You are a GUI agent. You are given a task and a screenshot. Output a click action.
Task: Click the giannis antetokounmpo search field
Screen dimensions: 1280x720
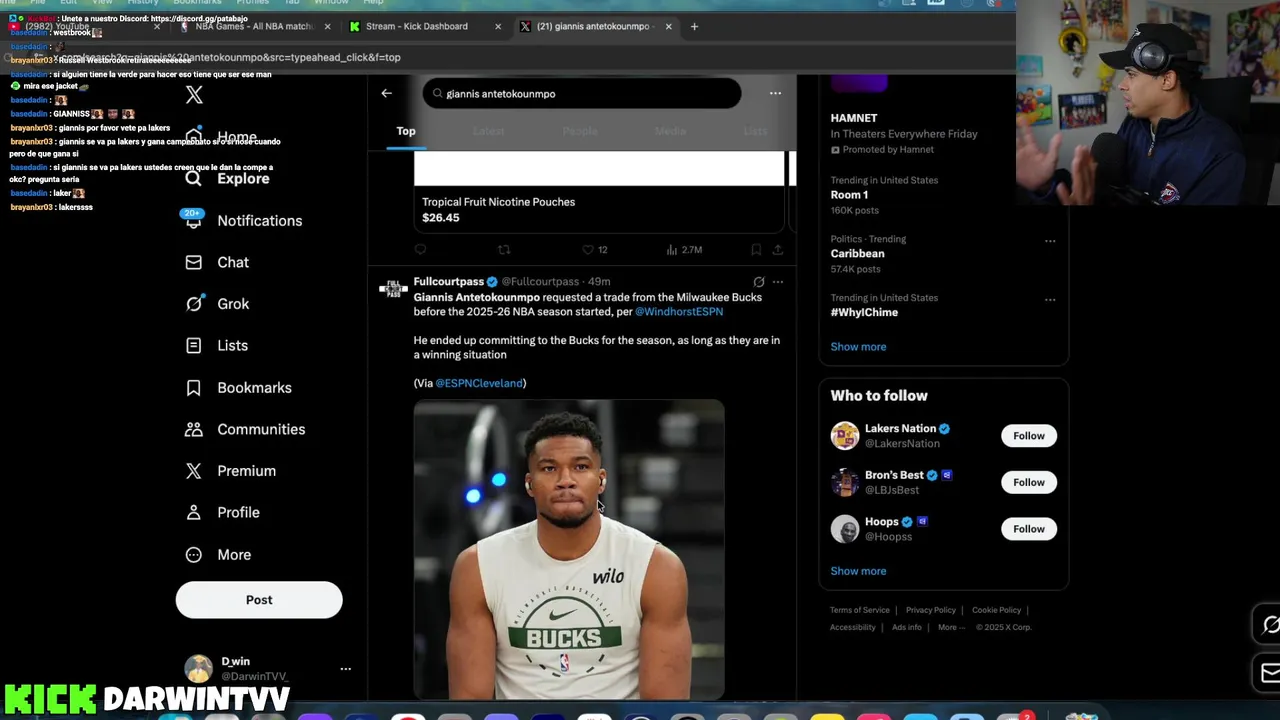[582, 93]
